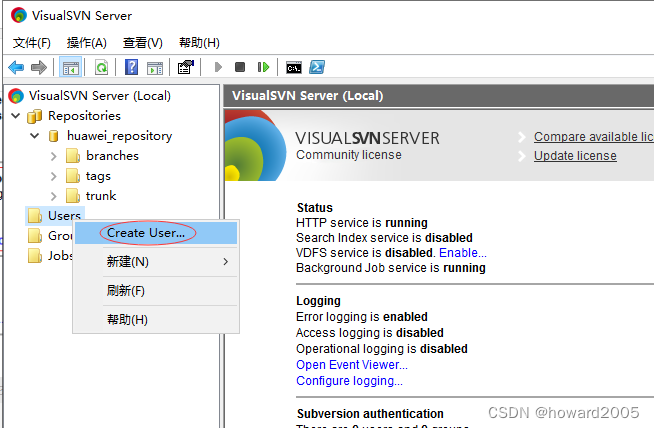The image size is (654, 428).
Task: Toggle the show/hide console tree icon
Action: 70,67
